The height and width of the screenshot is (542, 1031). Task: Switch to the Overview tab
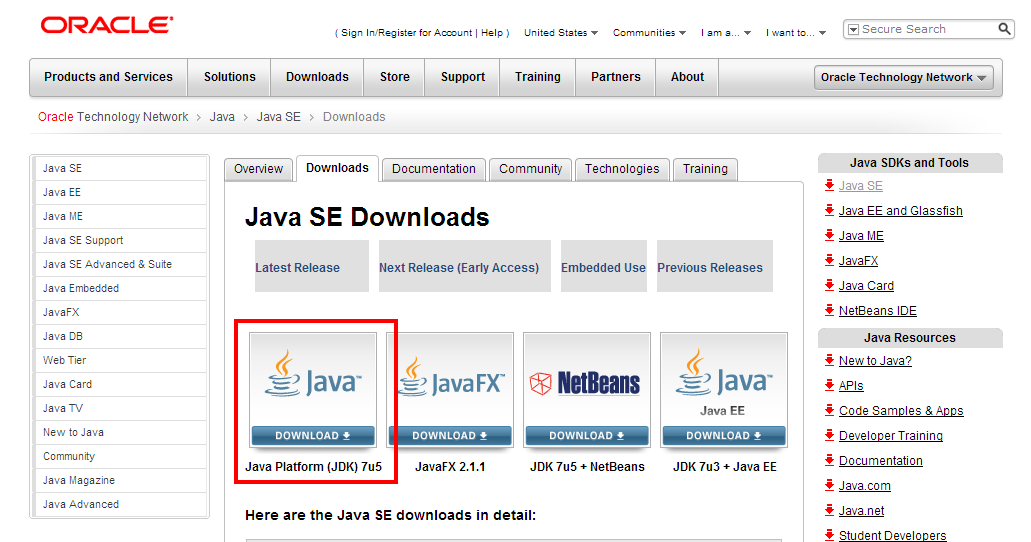258,169
